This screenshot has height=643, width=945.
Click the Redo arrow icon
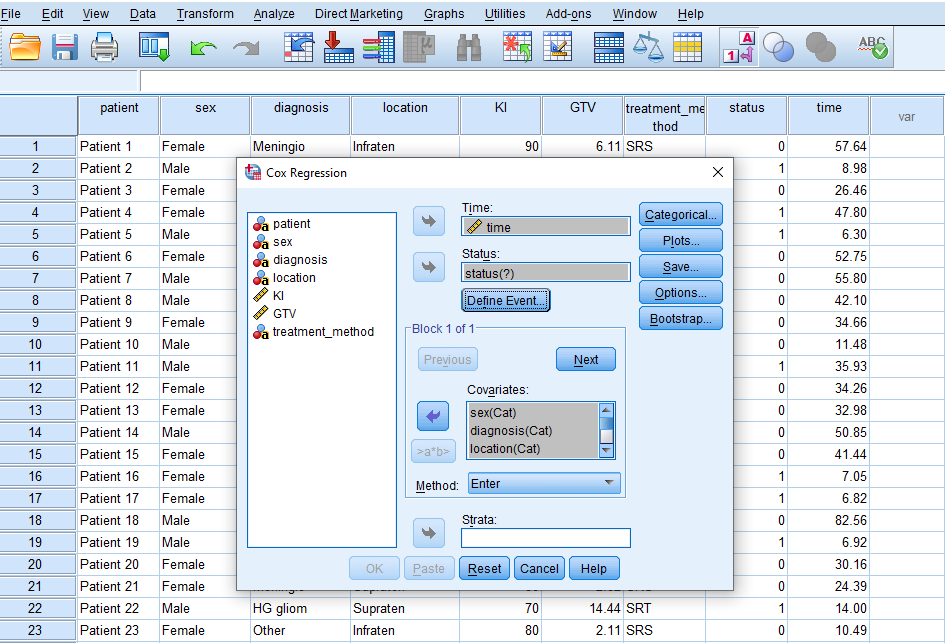246,47
